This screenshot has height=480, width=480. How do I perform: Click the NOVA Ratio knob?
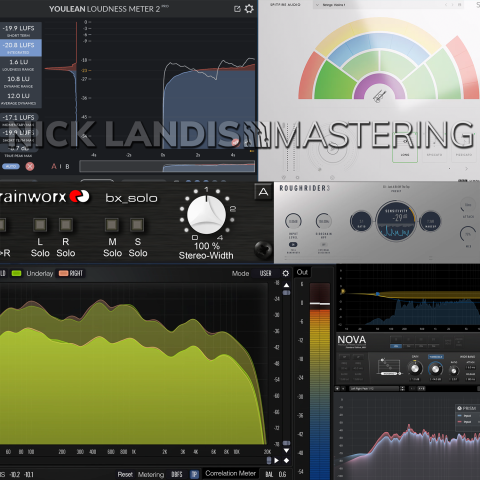pyautogui.click(x=454, y=370)
